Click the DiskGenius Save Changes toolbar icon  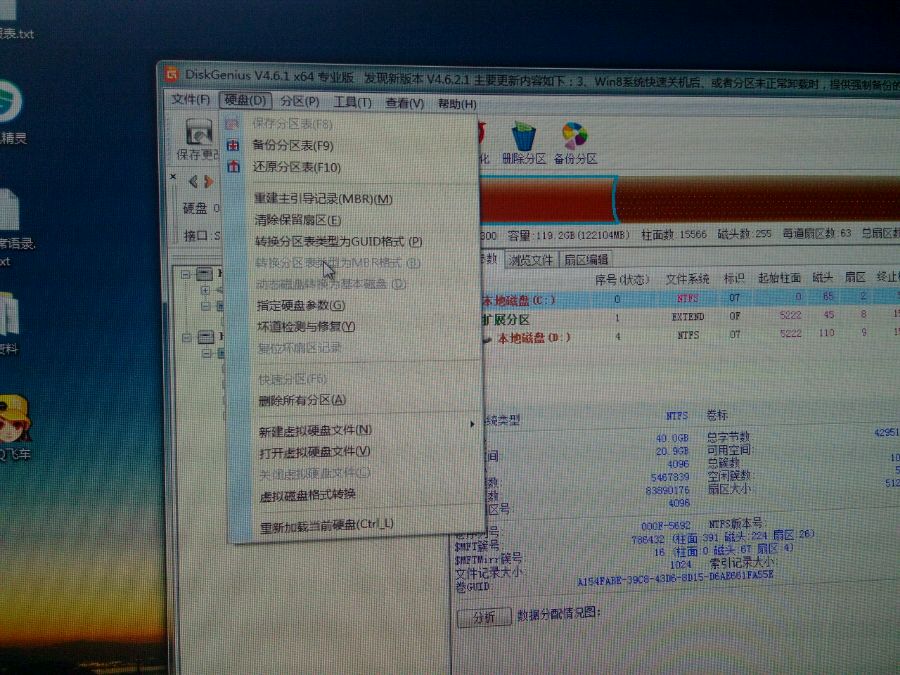click(x=199, y=133)
